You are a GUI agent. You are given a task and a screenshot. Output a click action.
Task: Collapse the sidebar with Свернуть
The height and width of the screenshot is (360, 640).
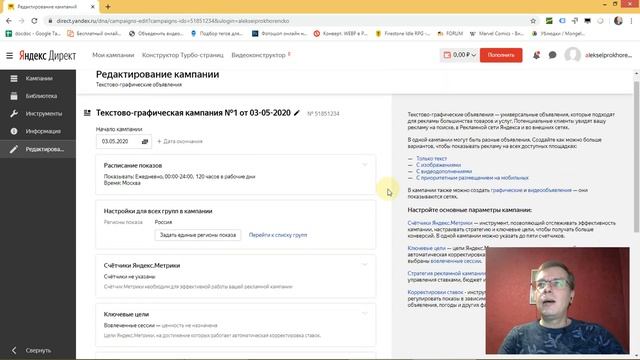pyautogui.click(x=32, y=350)
